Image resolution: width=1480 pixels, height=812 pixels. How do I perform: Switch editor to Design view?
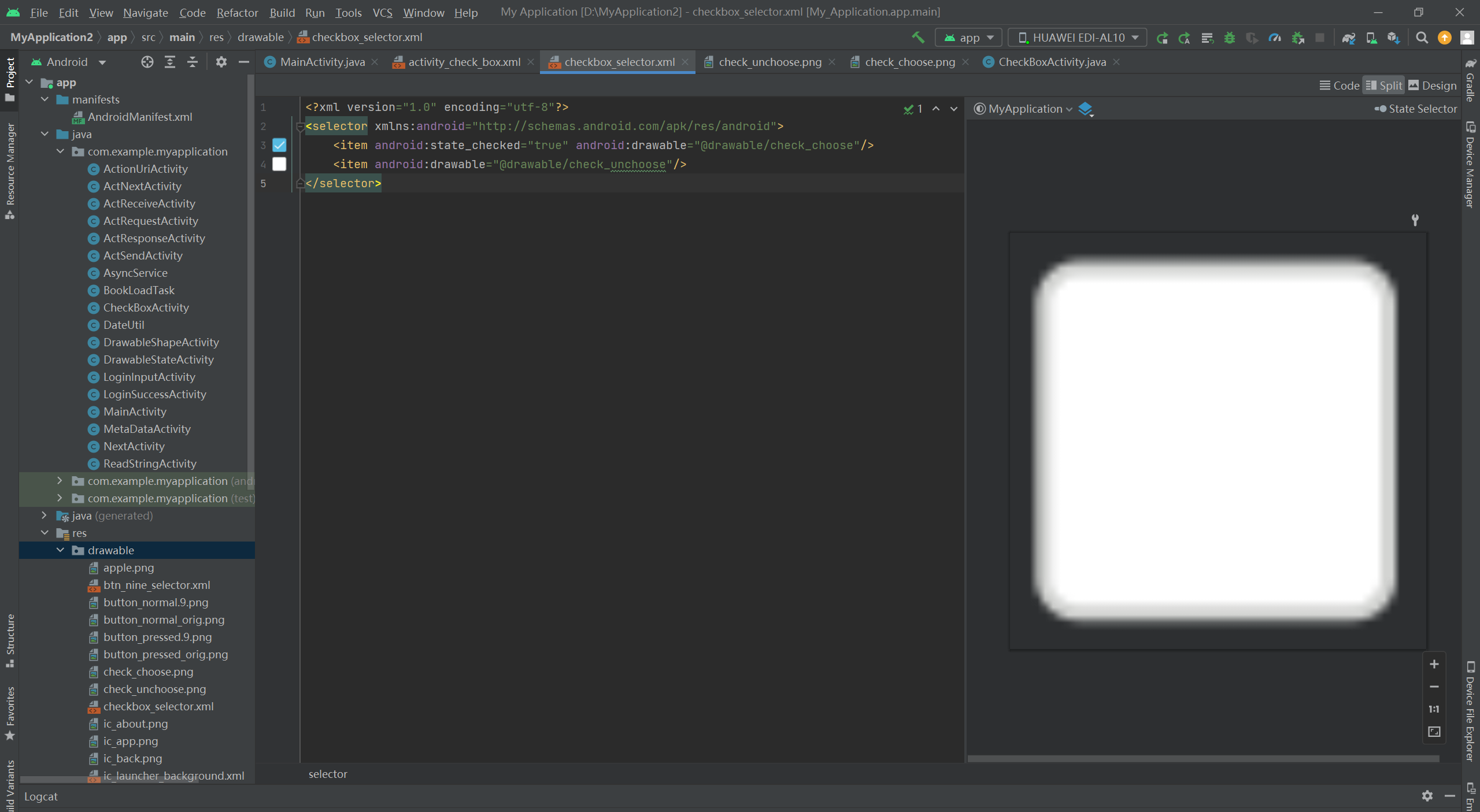pyautogui.click(x=1432, y=86)
